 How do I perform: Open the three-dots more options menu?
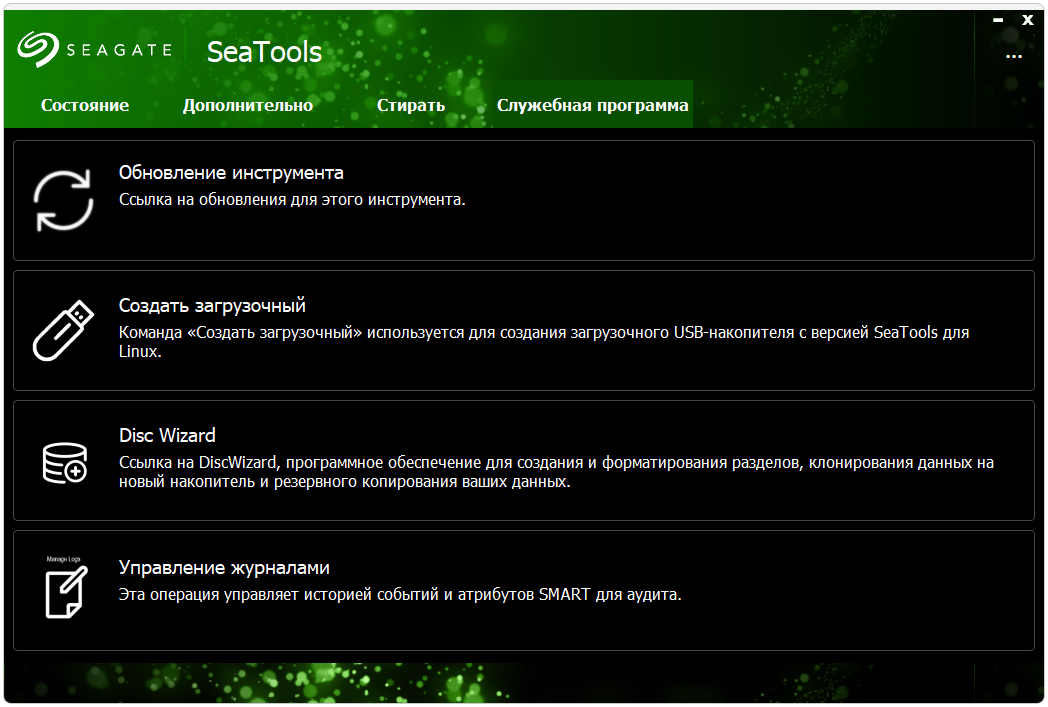click(x=1014, y=57)
